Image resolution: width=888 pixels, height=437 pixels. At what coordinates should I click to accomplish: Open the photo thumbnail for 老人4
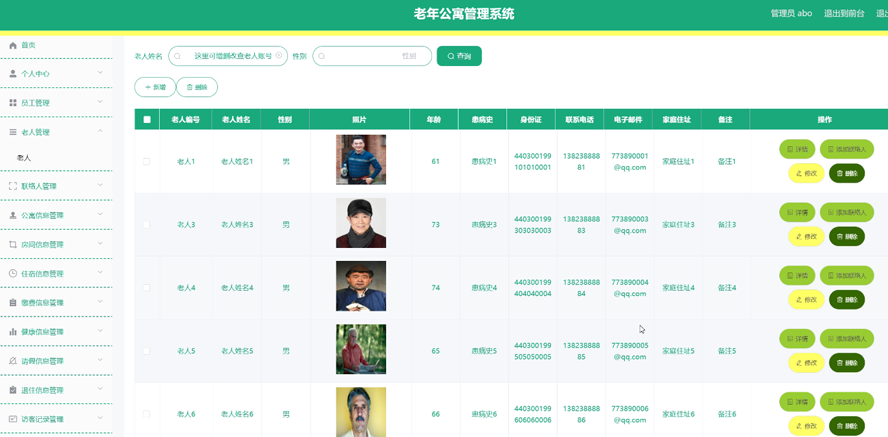tap(361, 286)
